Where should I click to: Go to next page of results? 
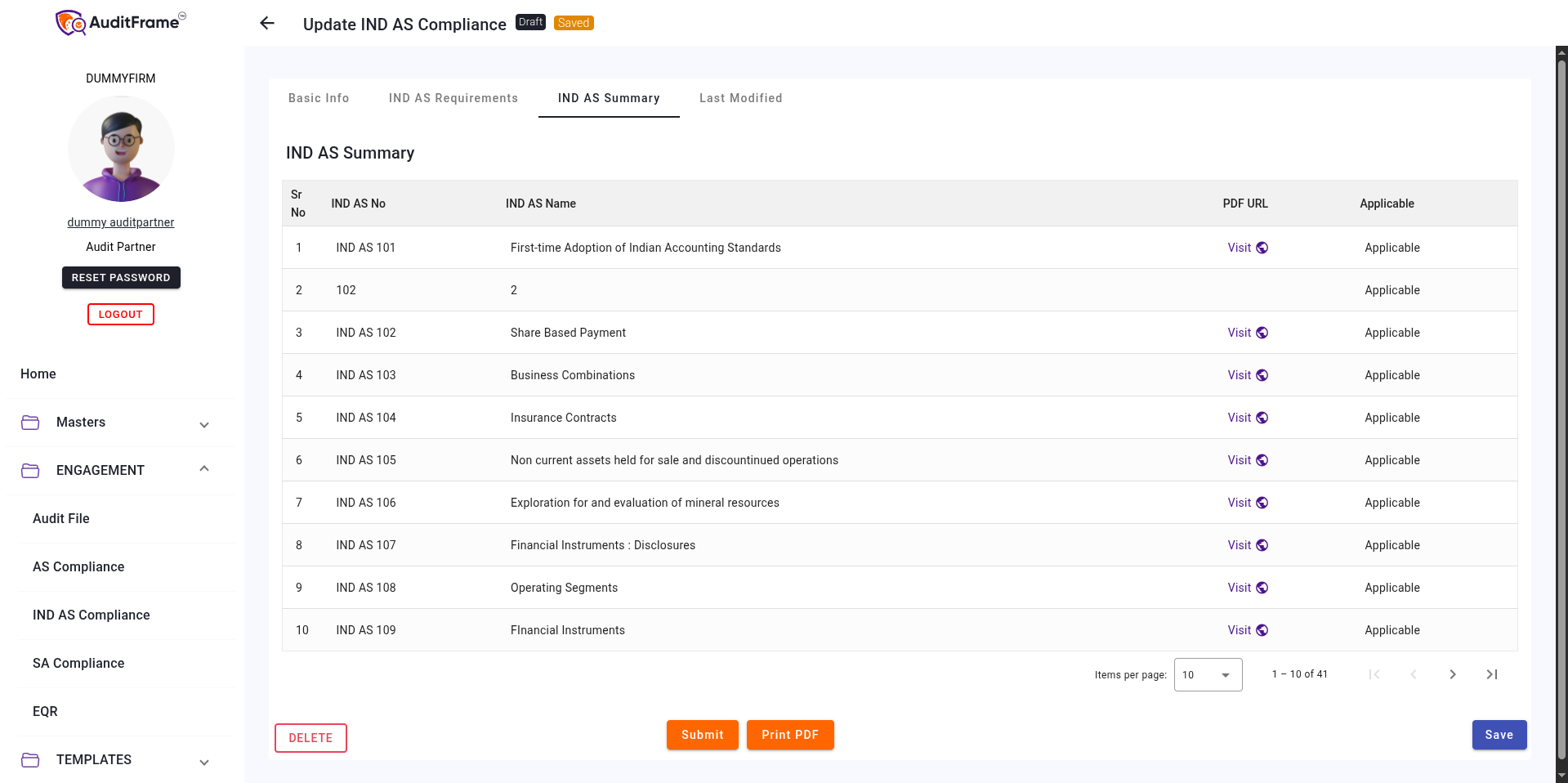click(x=1452, y=674)
